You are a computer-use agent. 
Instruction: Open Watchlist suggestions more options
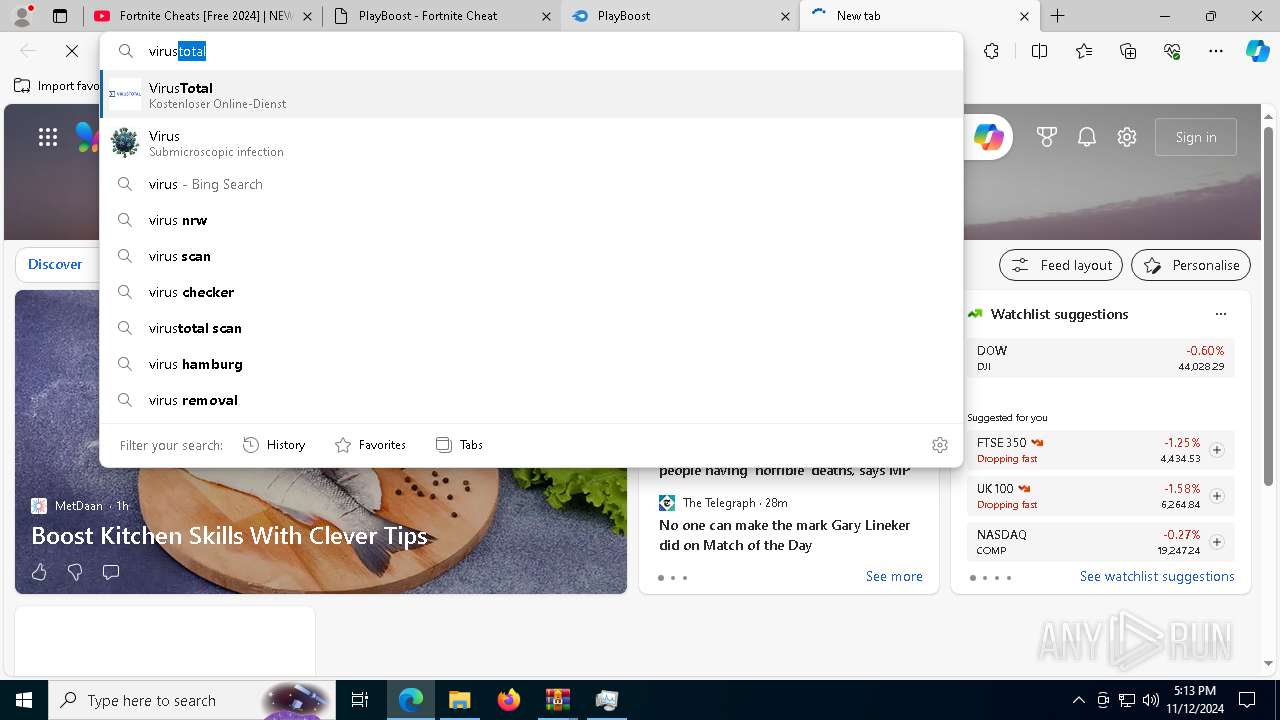tap(1221, 314)
